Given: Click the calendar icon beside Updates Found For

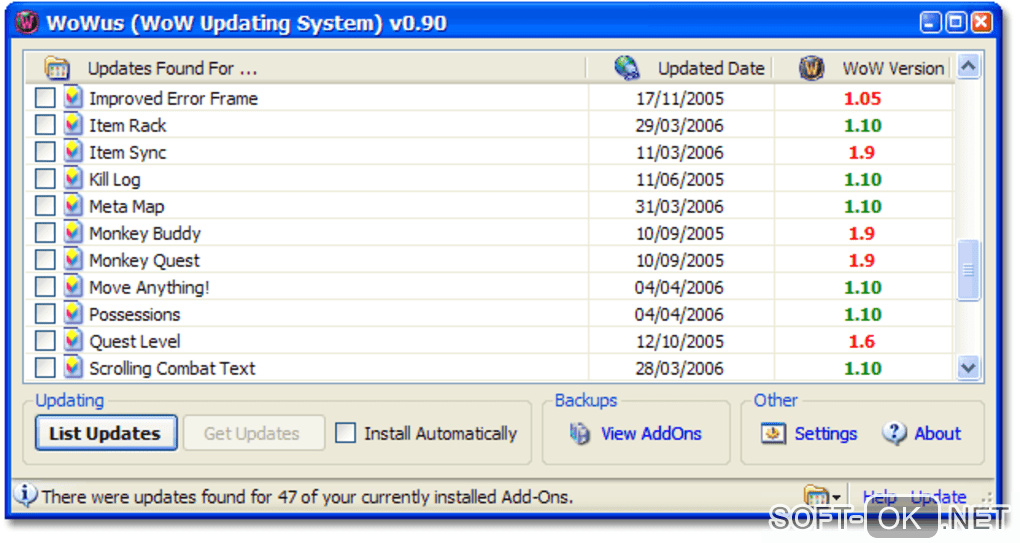Looking at the screenshot, I should coord(57,68).
